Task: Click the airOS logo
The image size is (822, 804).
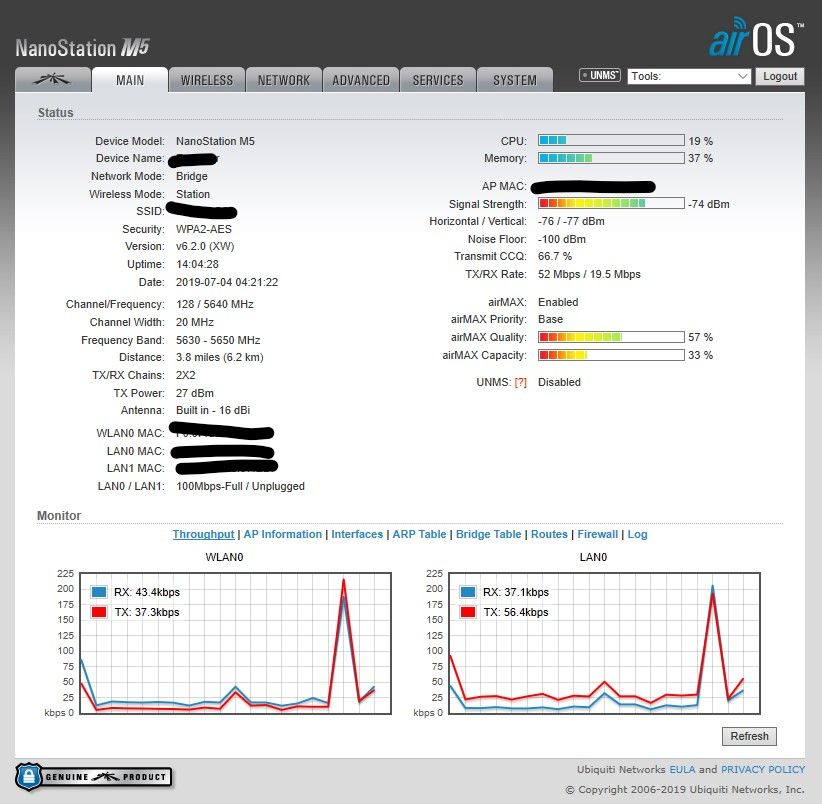Action: coord(752,37)
